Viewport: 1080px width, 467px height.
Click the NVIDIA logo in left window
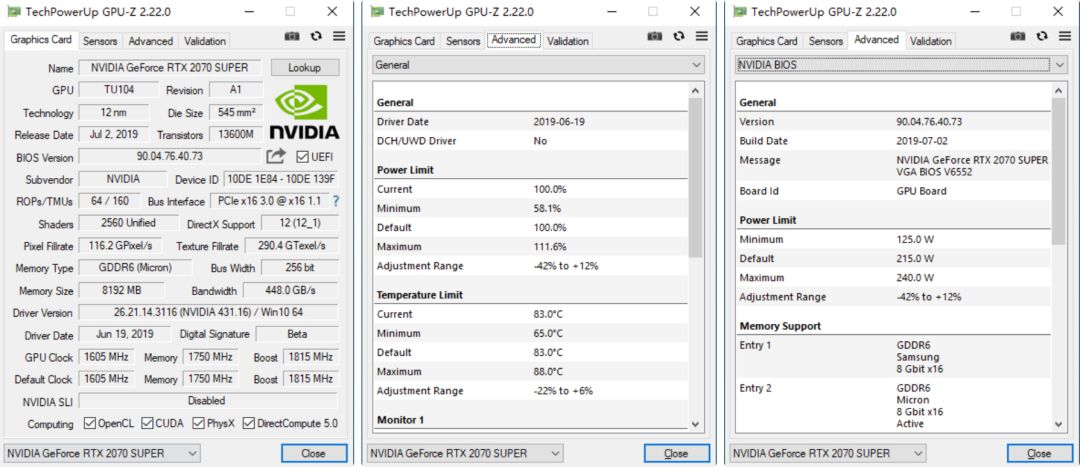tap(304, 111)
